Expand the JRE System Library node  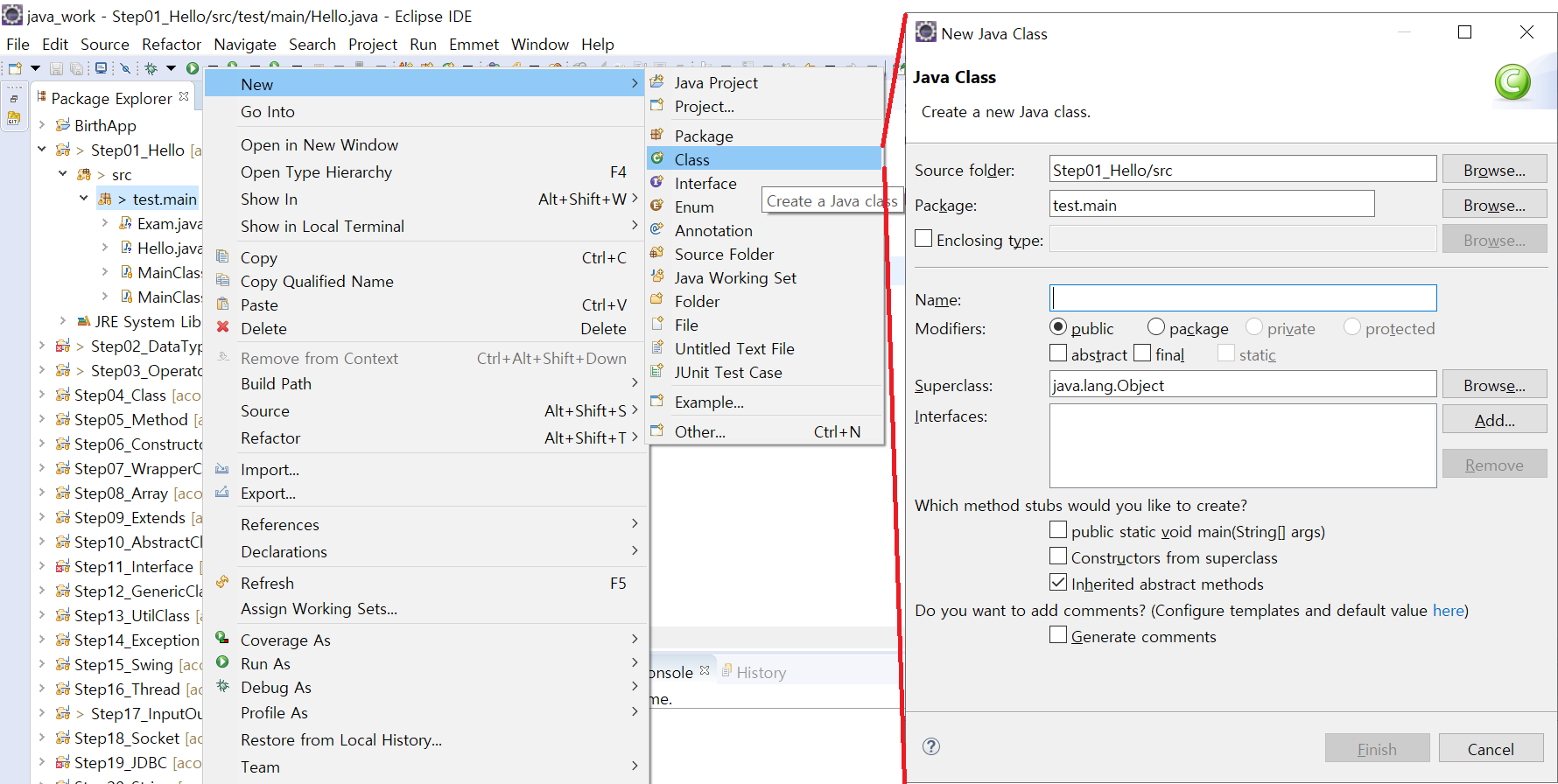[62, 321]
